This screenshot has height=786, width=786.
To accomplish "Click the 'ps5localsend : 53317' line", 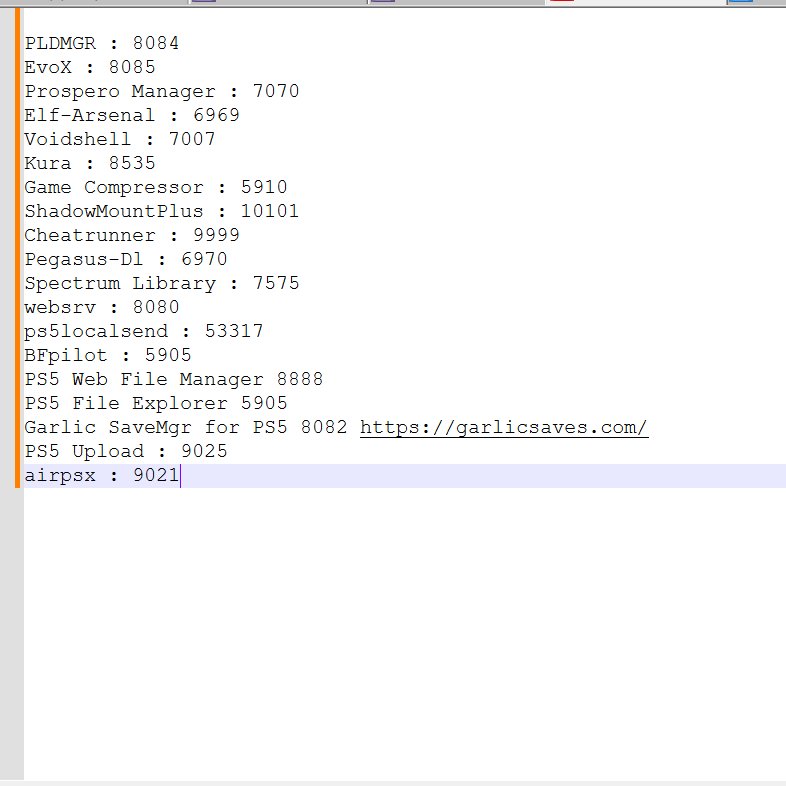I will click(144, 331).
